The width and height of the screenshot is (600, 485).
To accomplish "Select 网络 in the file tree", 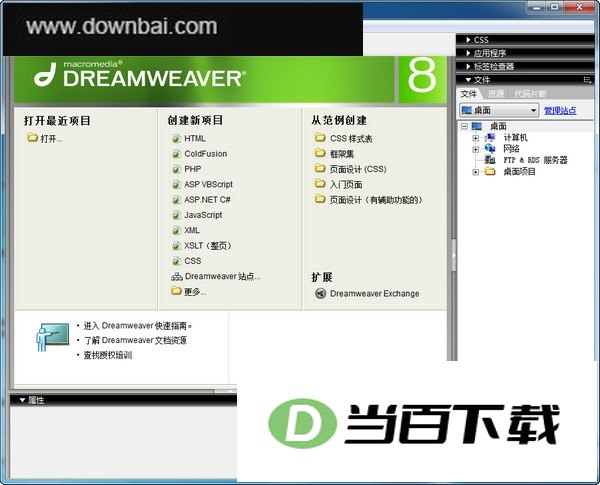I will click(511, 149).
